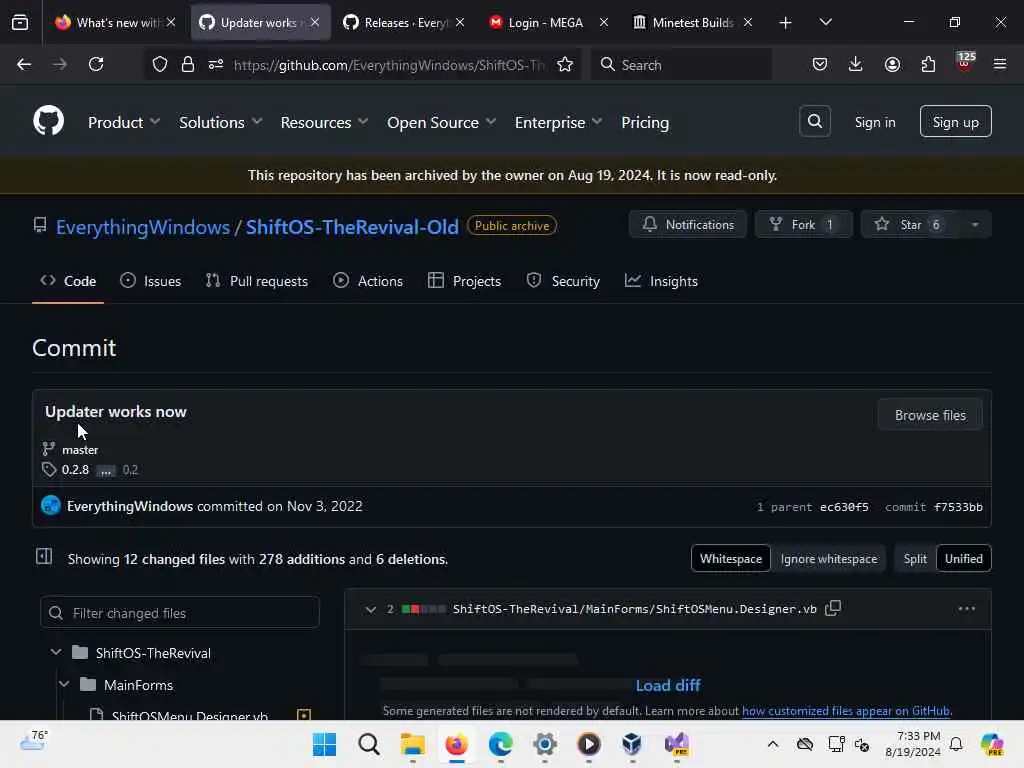Open the Star lists dropdown arrow
Screen dimensions: 1024x768
[x=974, y=225]
